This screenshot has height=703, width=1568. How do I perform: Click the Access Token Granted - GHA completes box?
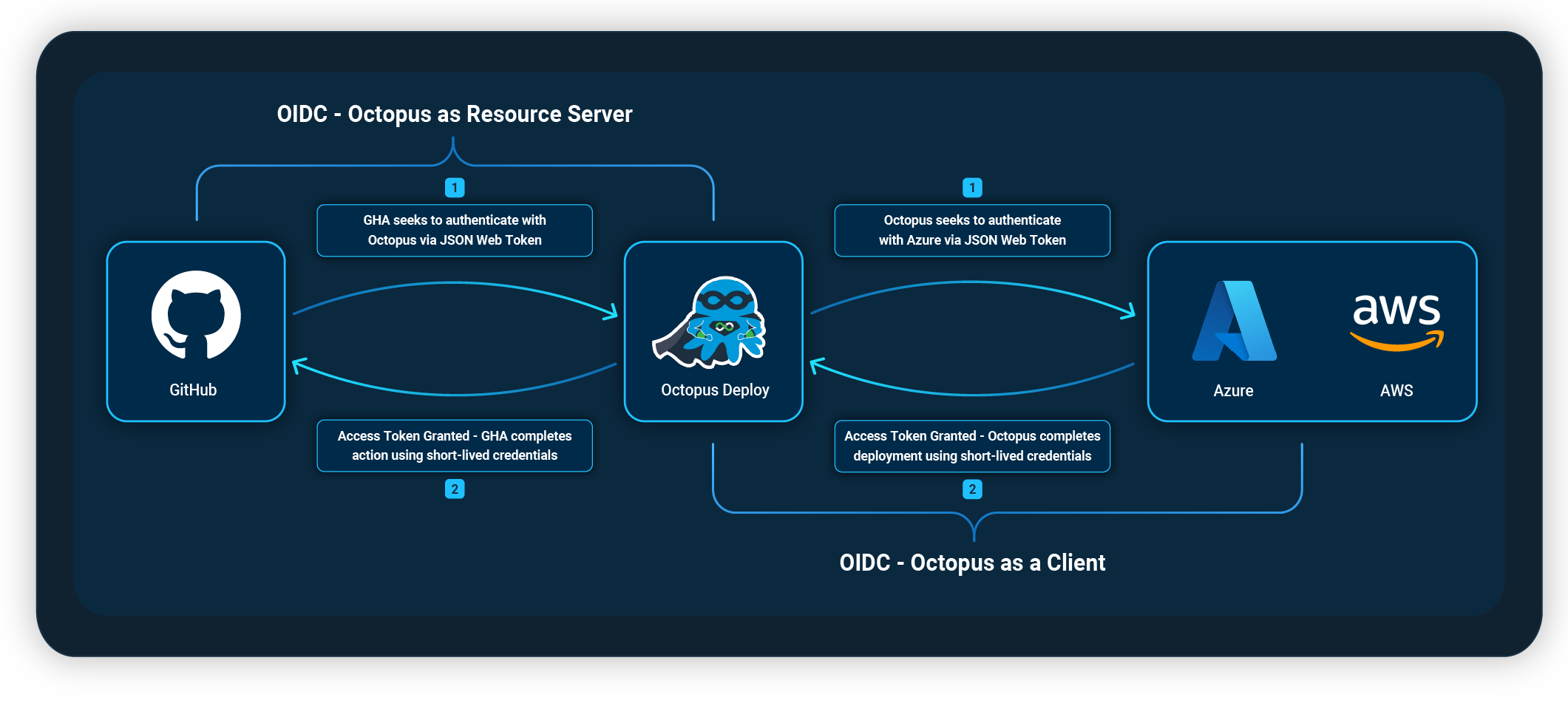coord(454,446)
